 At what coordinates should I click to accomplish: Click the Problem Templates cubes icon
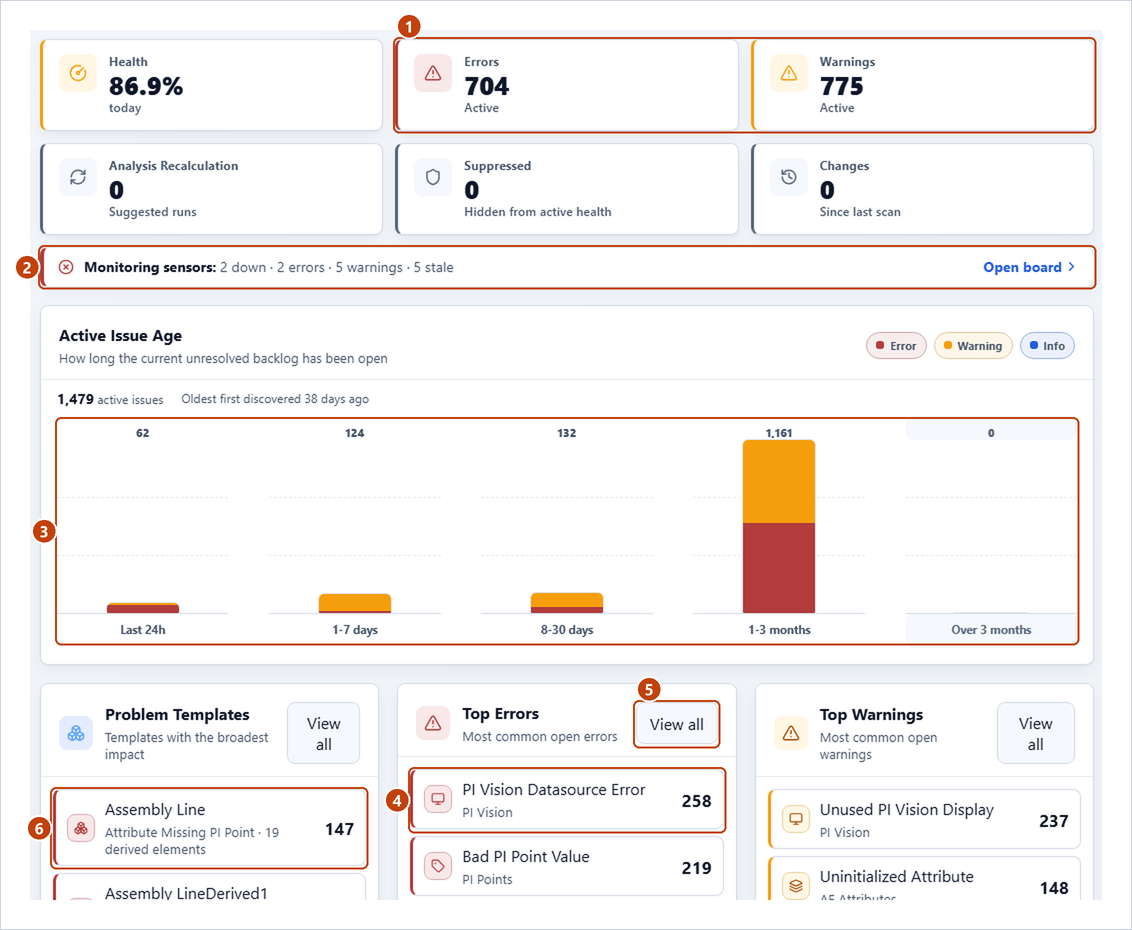coord(76,734)
